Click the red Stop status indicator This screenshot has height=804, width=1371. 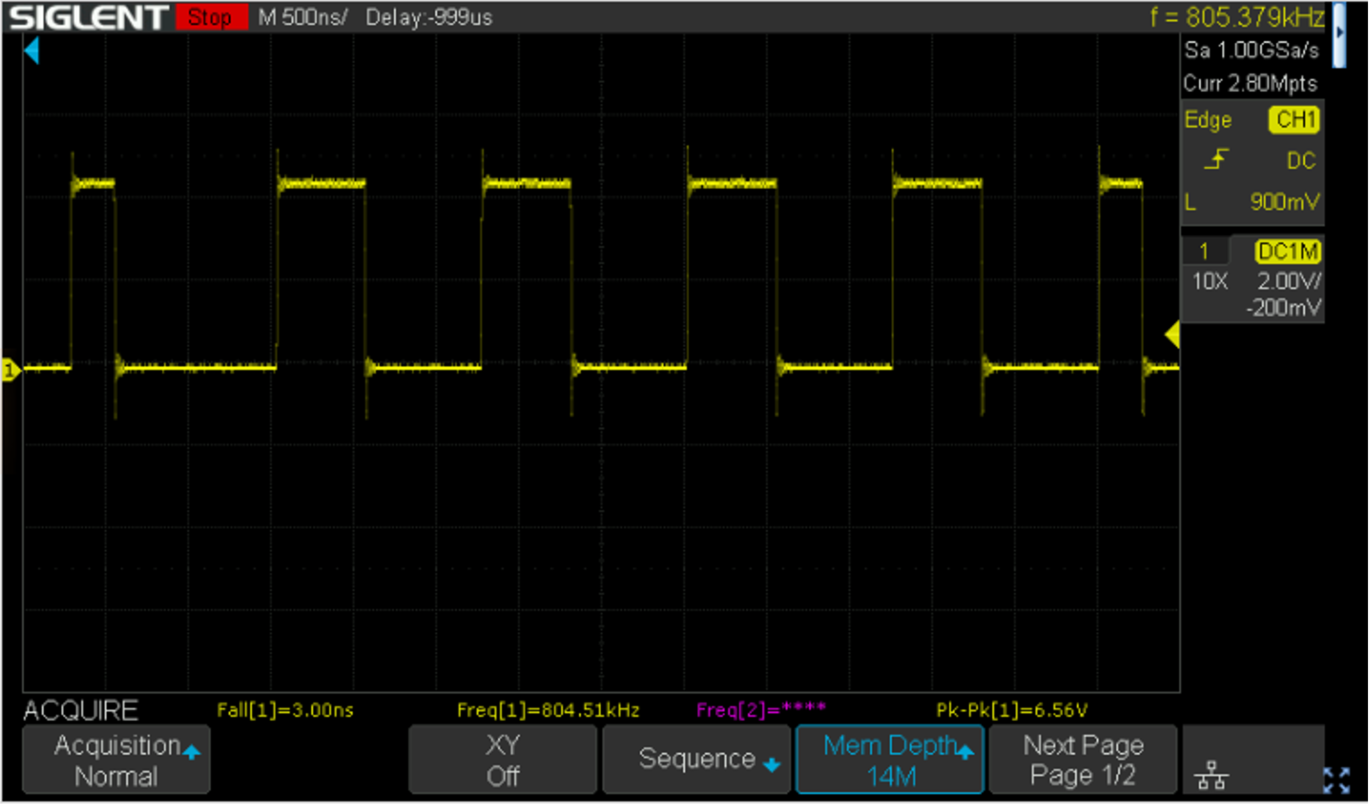210,17
